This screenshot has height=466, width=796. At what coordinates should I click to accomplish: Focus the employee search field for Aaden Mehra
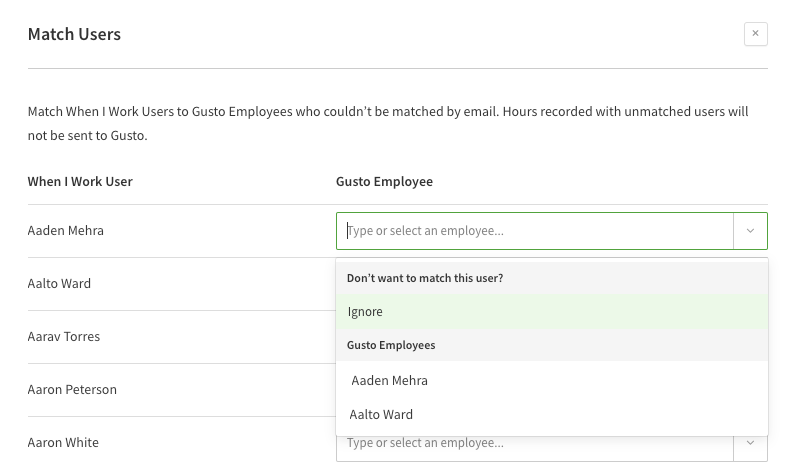tap(535, 231)
